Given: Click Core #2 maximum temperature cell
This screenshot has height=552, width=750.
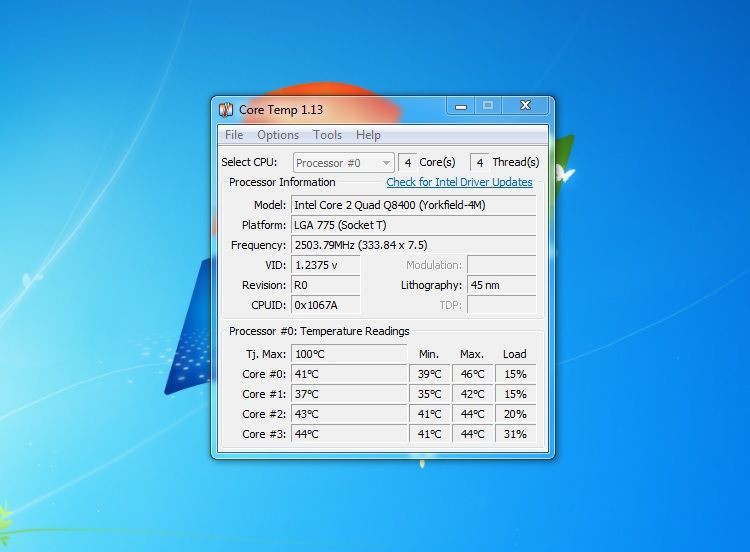Looking at the screenshot, I should tap(473, 415).
